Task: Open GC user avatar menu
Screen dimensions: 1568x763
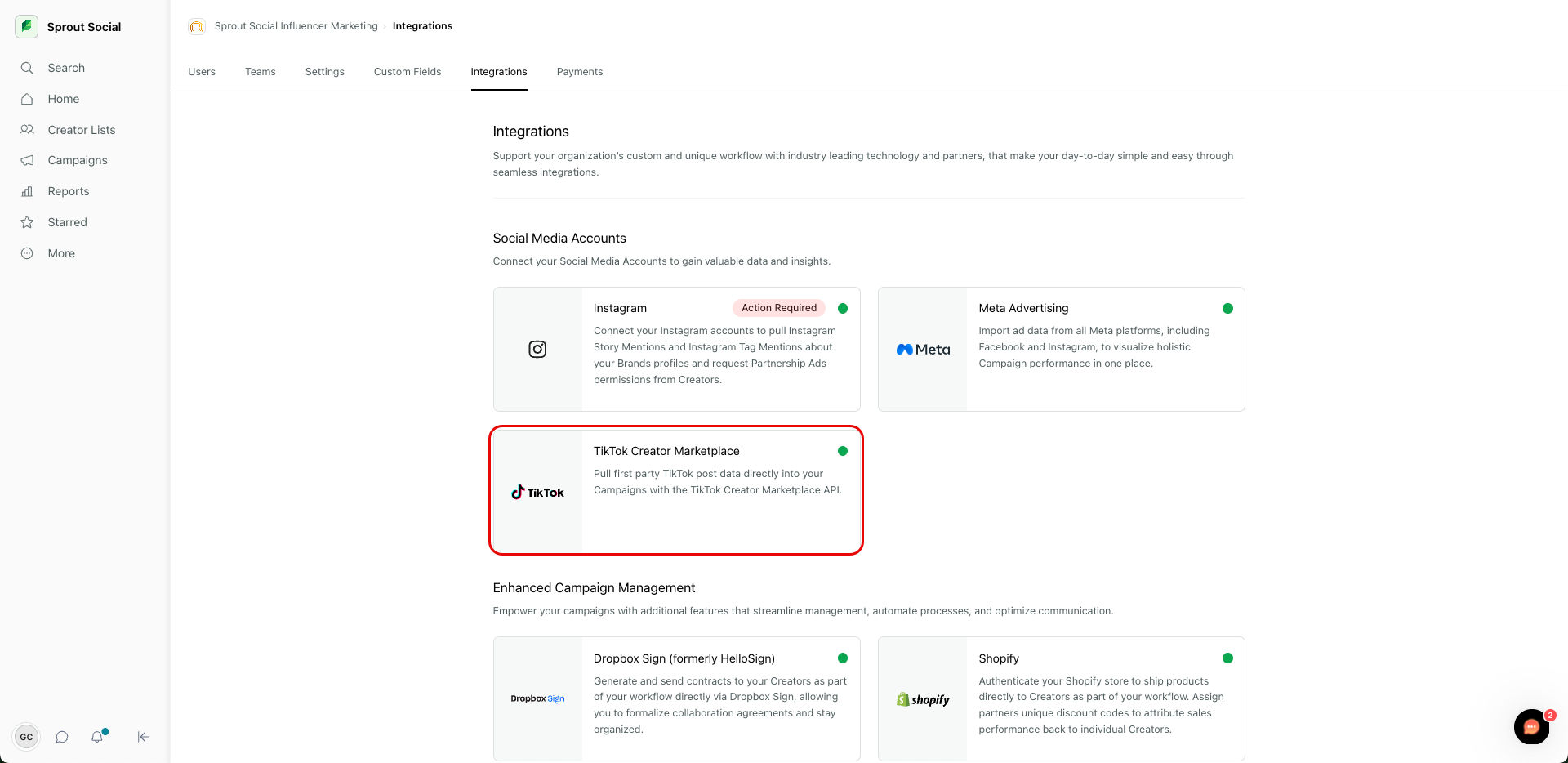Action: (x=26, y=737)
